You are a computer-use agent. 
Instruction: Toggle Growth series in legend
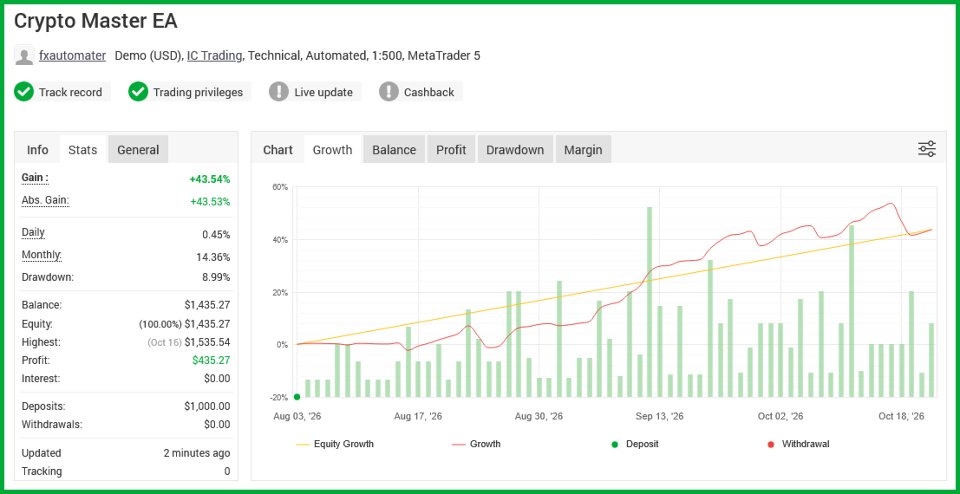(476, 444)
